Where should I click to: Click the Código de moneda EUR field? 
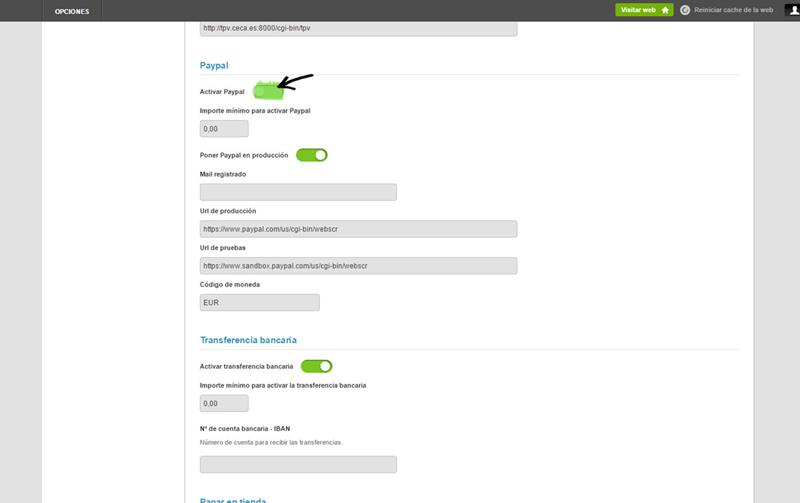(x=259, y=302)
